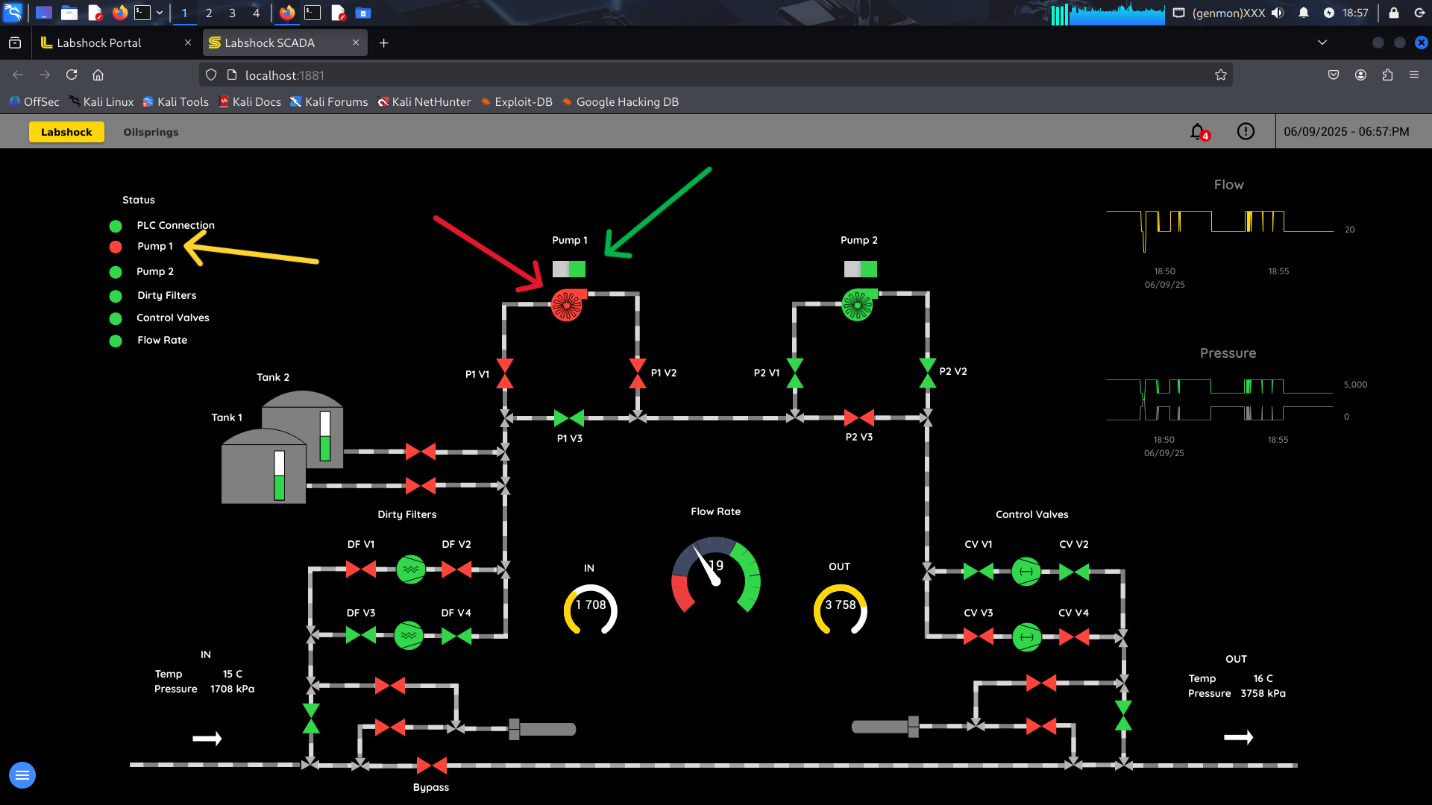Click the DF V1 filter valve
This screenshot has height=805, width=1432.
(x=360, y=569)
